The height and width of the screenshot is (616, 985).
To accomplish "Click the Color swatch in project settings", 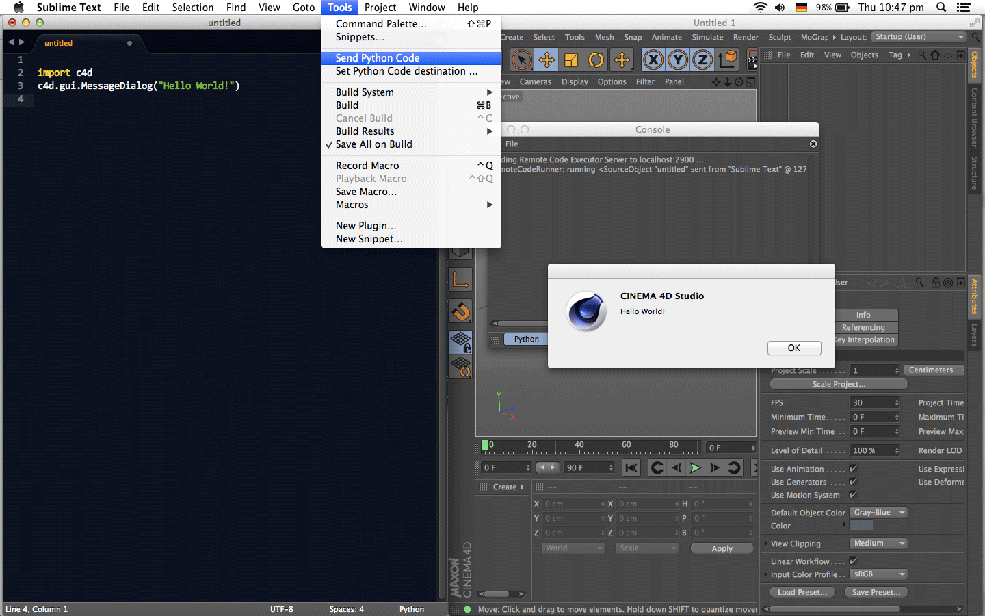I will [x=861, y=525].
